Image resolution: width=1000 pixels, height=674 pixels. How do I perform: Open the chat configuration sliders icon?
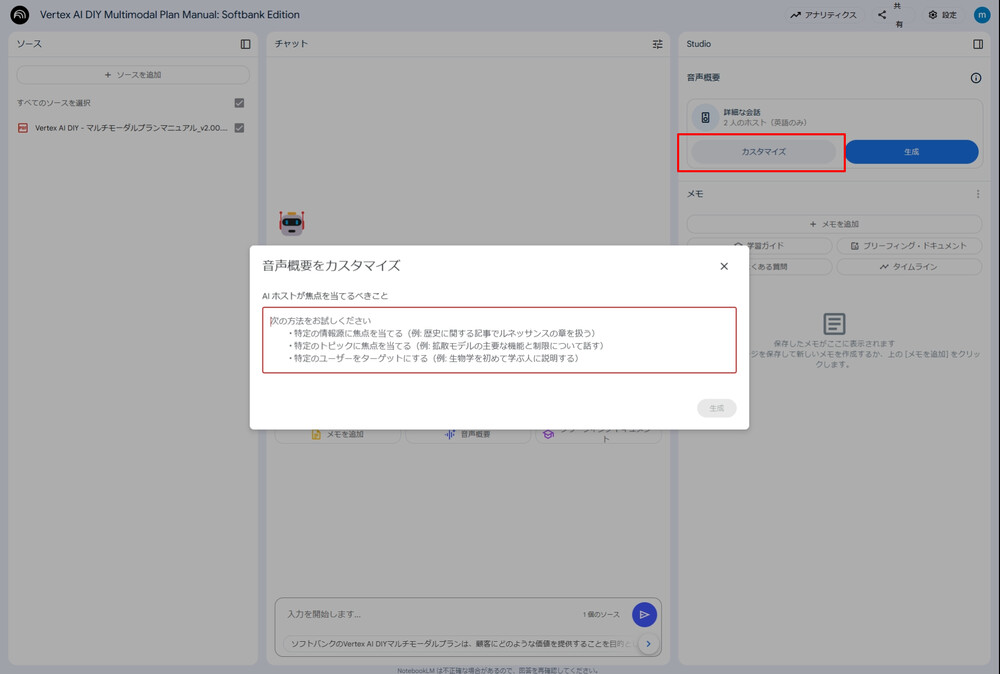pos(657,43)
